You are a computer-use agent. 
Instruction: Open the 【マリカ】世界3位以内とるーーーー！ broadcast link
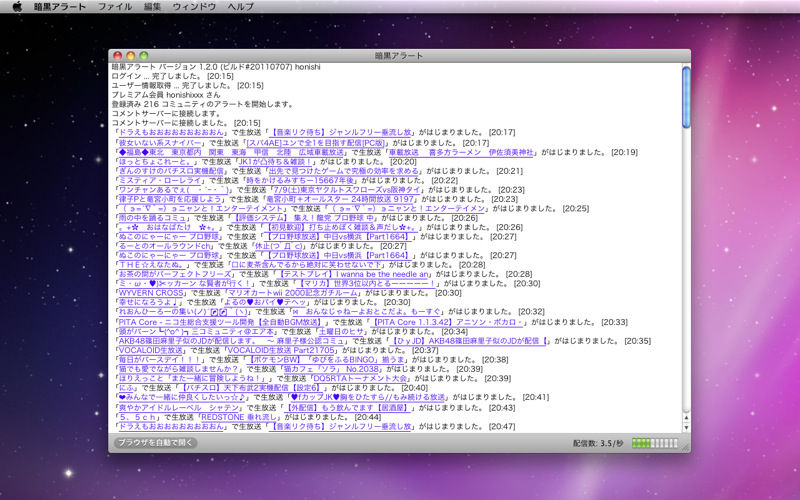(367, 284)
